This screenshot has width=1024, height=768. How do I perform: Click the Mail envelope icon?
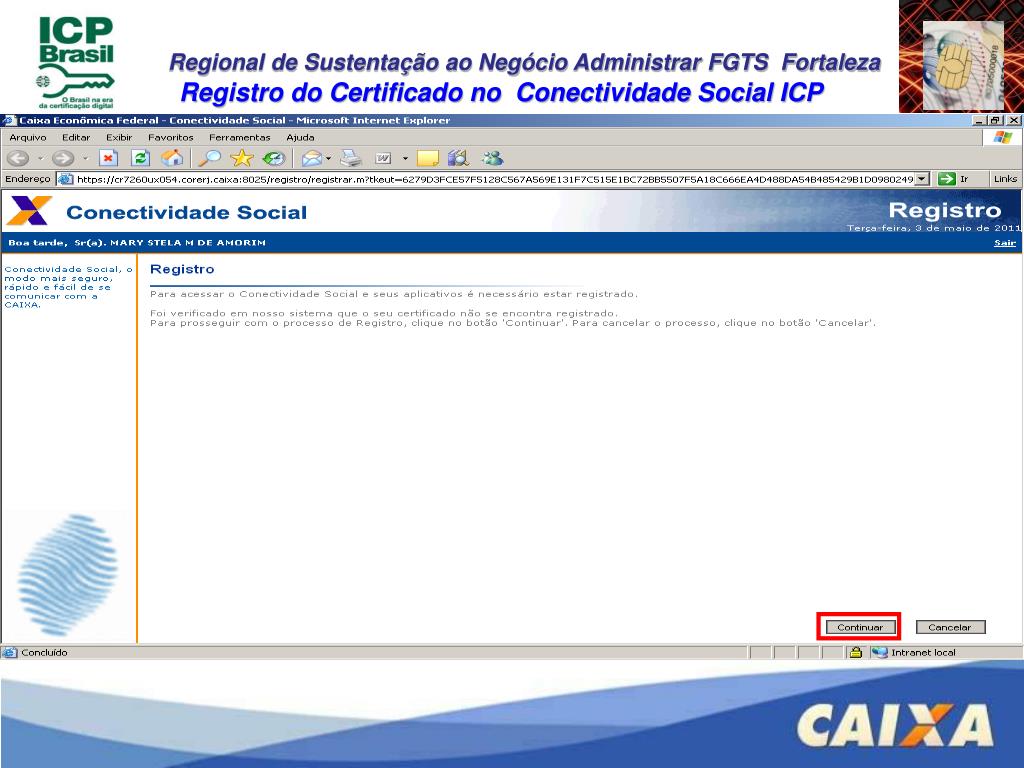pyautogui.click(x=312, y=158)
